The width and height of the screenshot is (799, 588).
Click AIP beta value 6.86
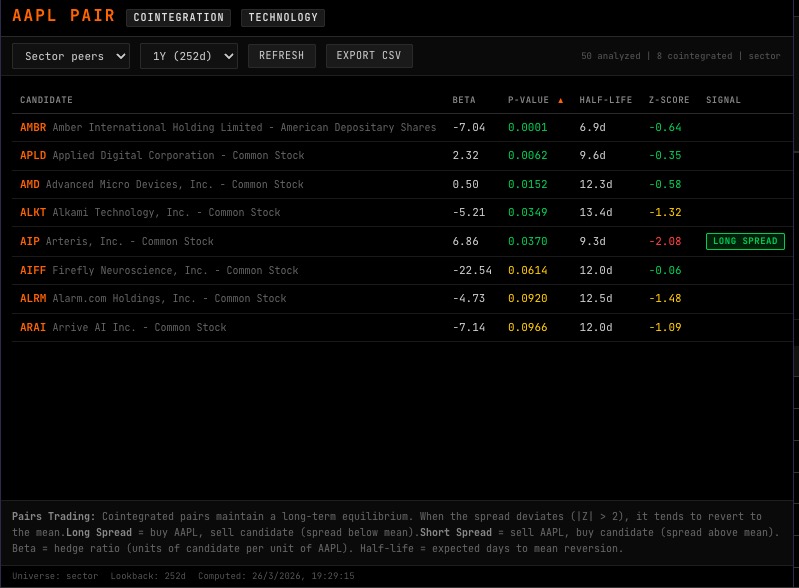click(x=465, y=242)
